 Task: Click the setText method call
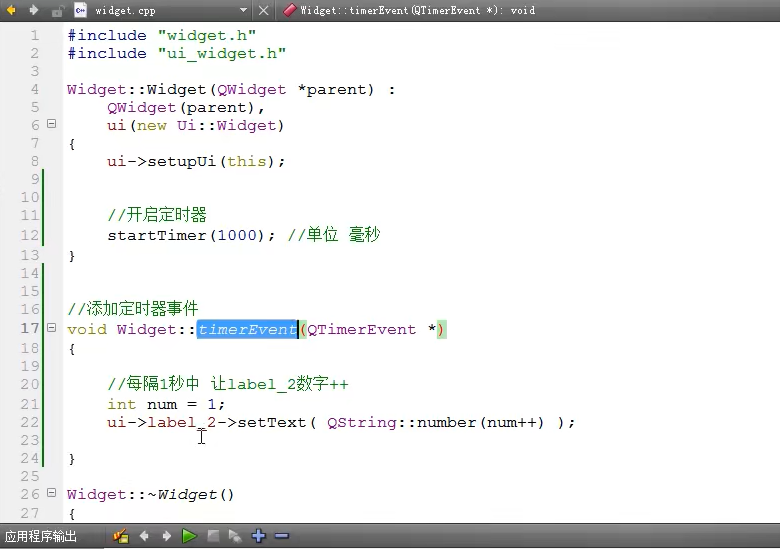272,423
